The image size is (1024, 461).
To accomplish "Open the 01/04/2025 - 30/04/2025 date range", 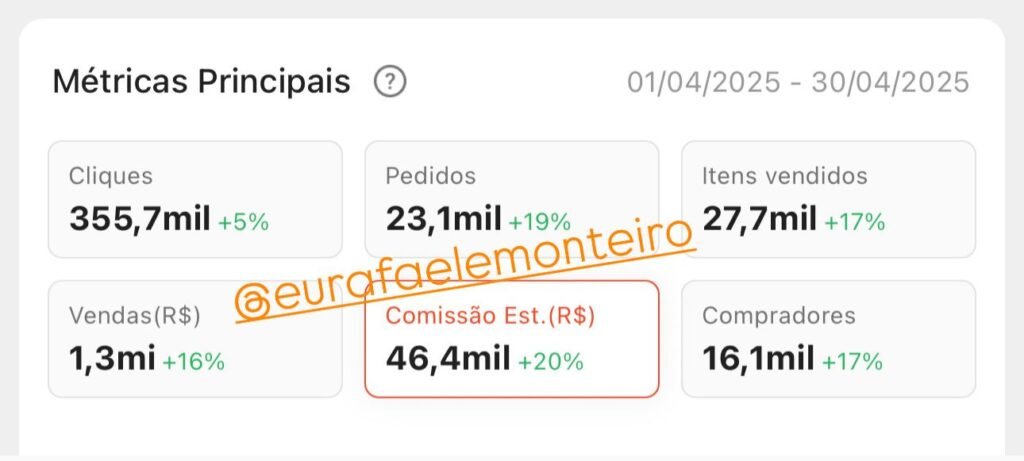I will pos(798,82).
